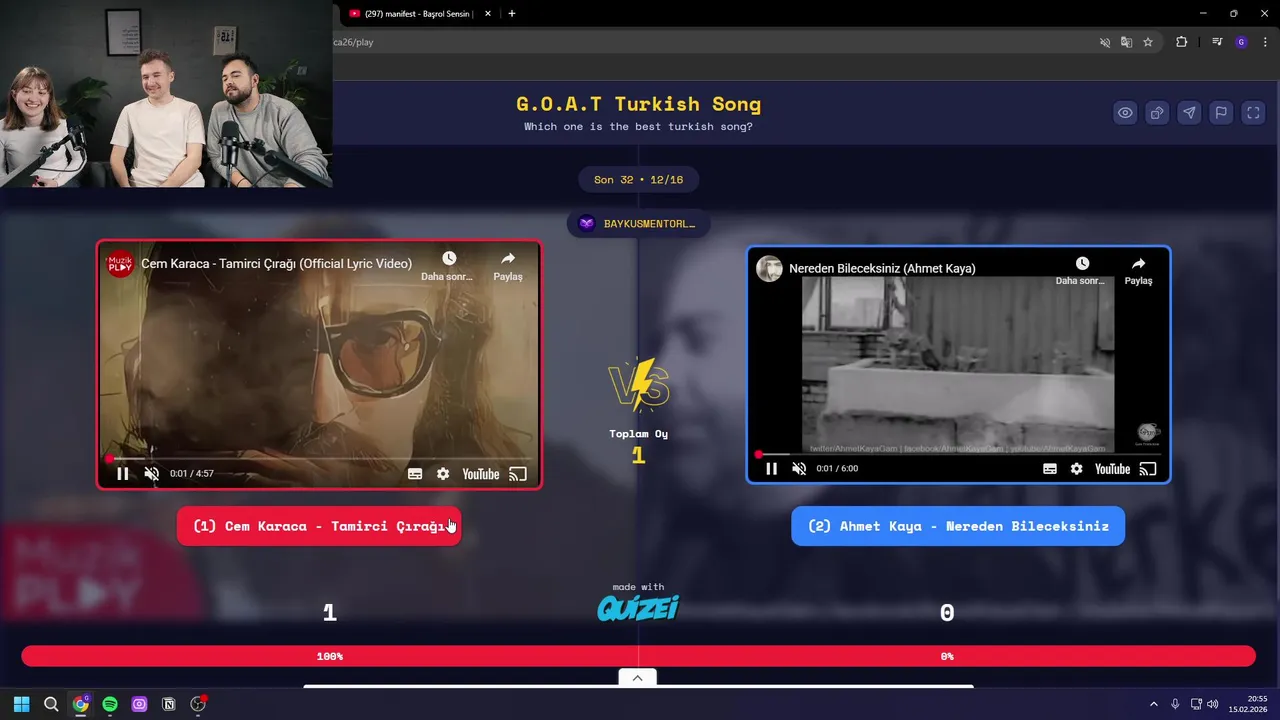Click the flag report icon
Screen dimensions: 1280x720
(1221, 113)
